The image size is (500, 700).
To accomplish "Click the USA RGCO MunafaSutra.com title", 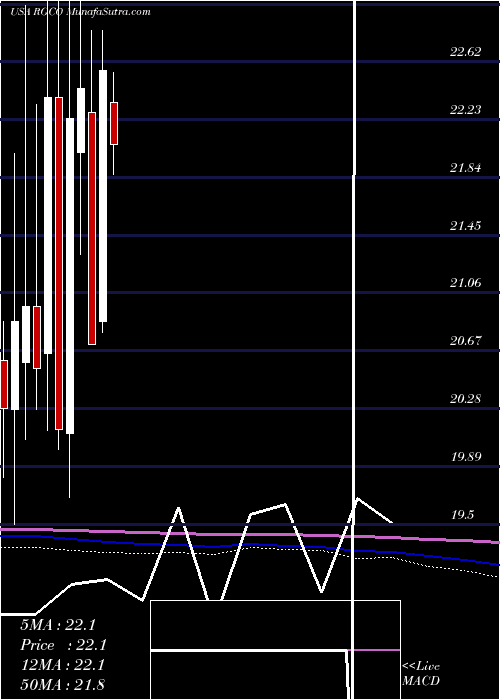I will point(80,12).
